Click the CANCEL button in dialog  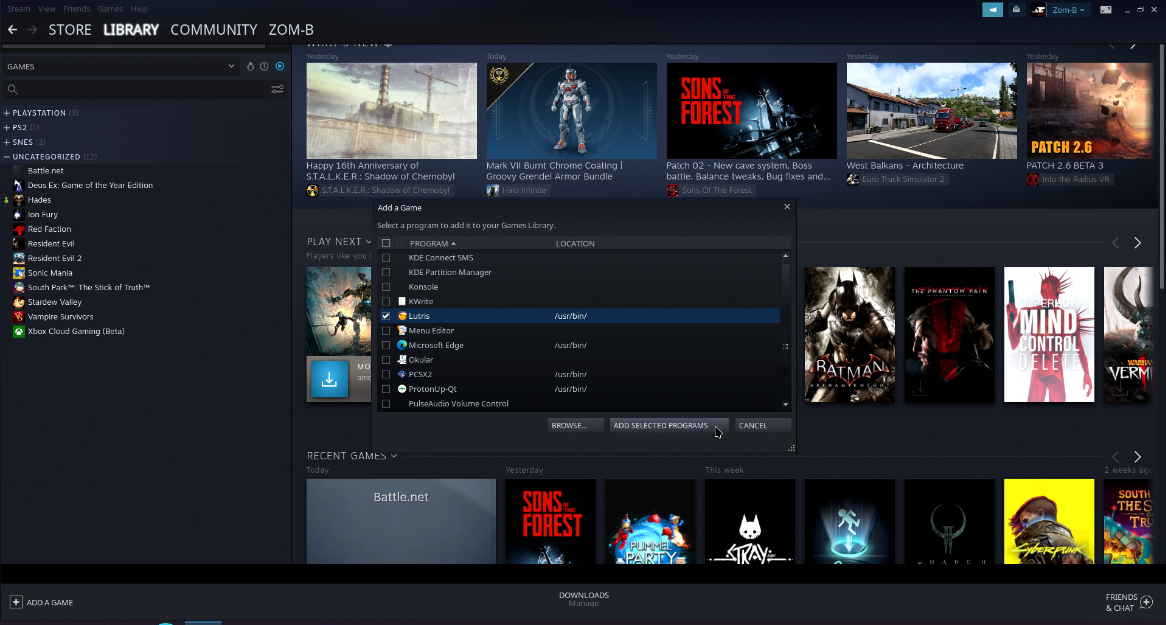tap(761, 426)
